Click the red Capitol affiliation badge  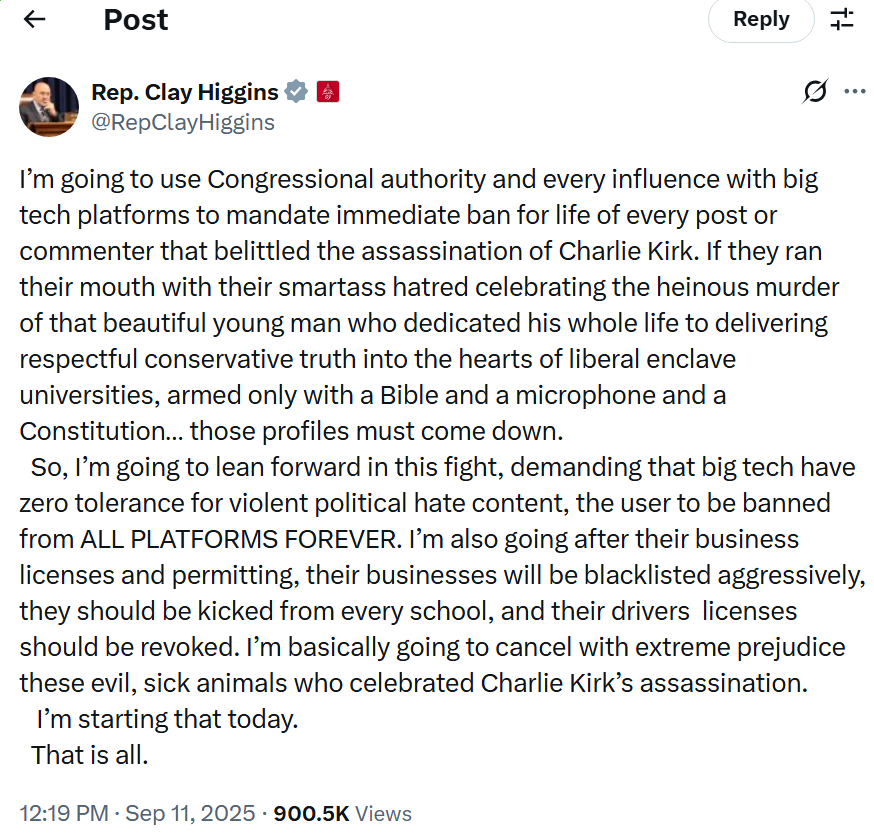click(x=328, y=92)
